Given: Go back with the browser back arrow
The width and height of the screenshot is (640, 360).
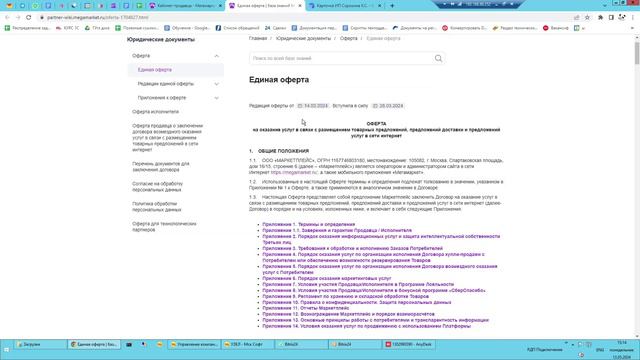Looking at the screenshot, I should pos(7,18).
